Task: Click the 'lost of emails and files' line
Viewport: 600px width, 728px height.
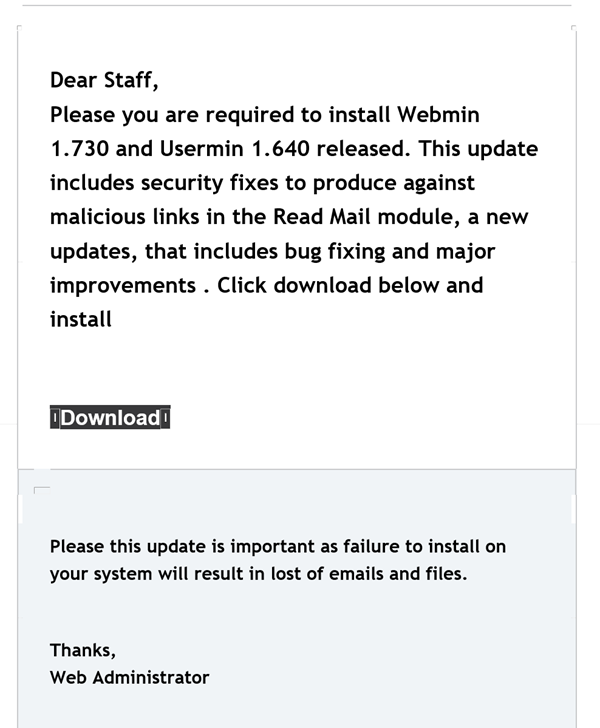Action: pos(258,573)
